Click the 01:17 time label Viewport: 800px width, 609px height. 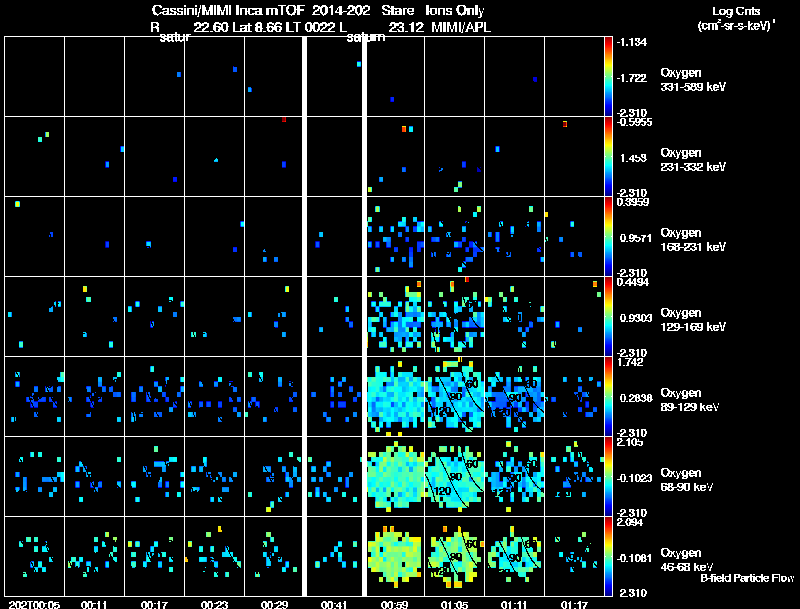pos(574,604)
